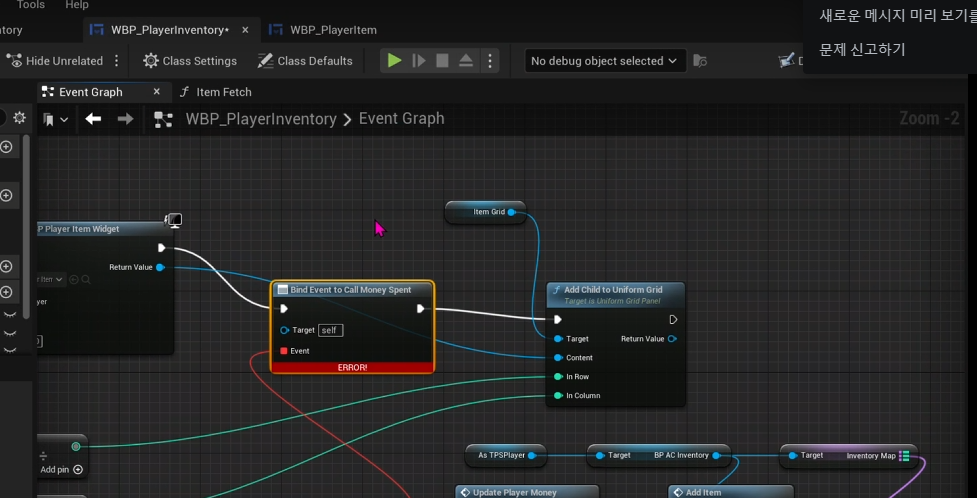Viewport: 977px width, 498px height.
Task: Click the forward navigation arrow
Action: [125, 118]
